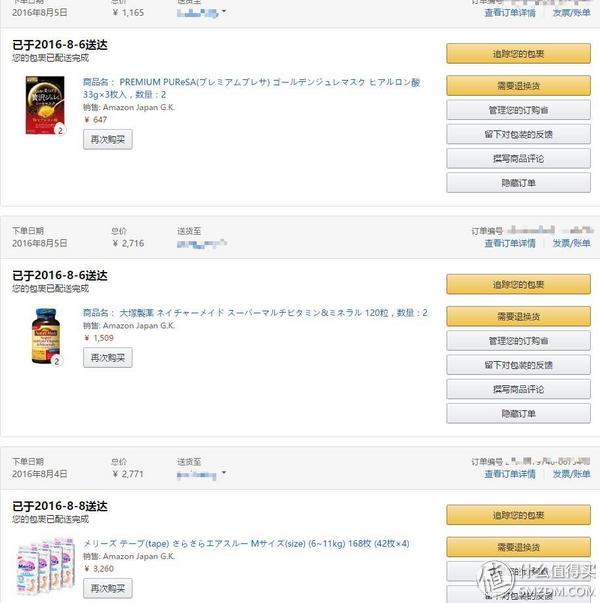Open 查看订单详情 for the ¥2,771 order
Screen dimensions: 600x603
click(510, 474)
